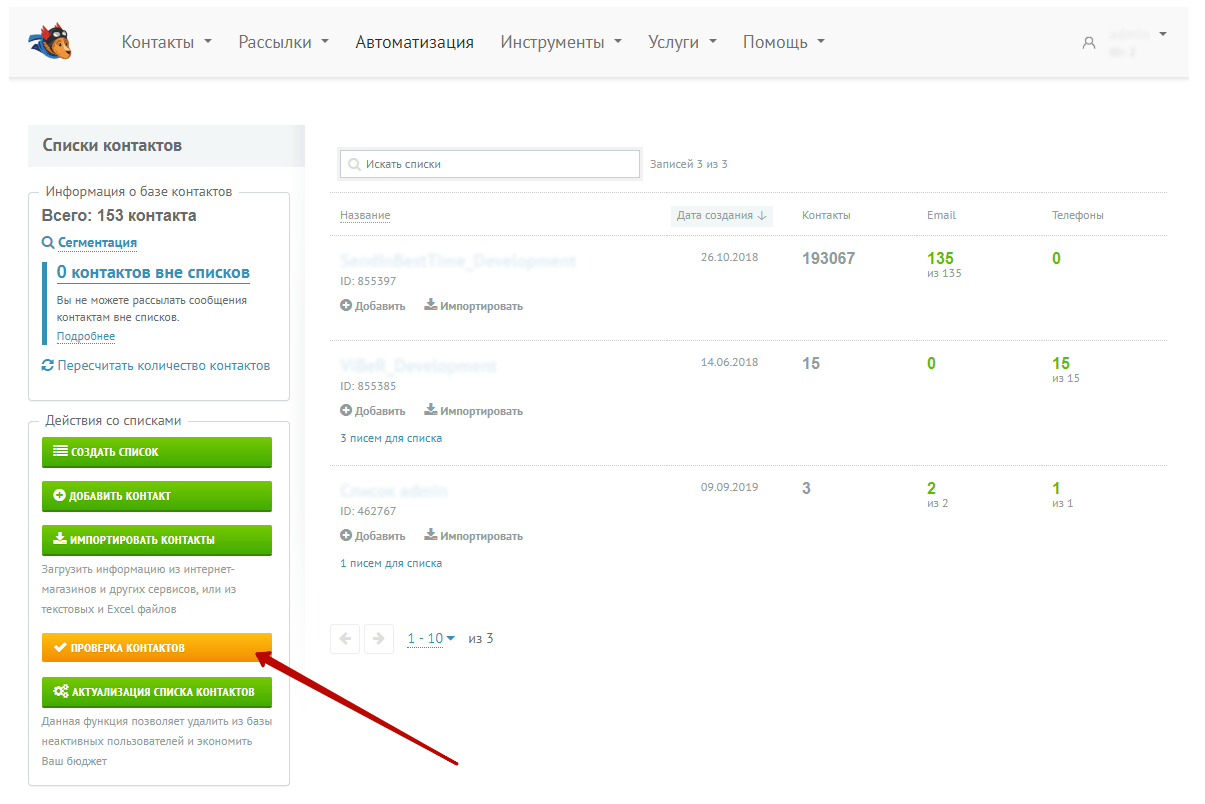Screen dimensions: 1205x804
Task: Click import icon for list ID 855385
Action: pos(430,411)
